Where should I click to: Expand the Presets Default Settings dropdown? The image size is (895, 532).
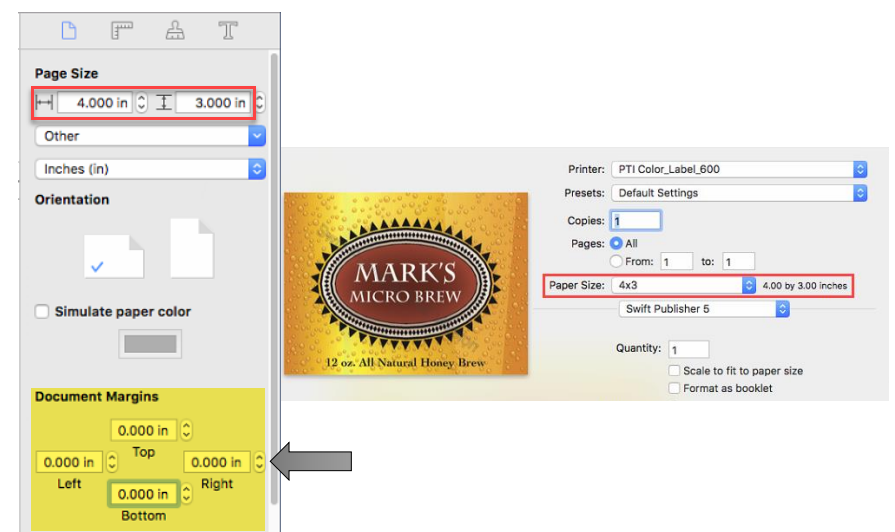[738, 193]
